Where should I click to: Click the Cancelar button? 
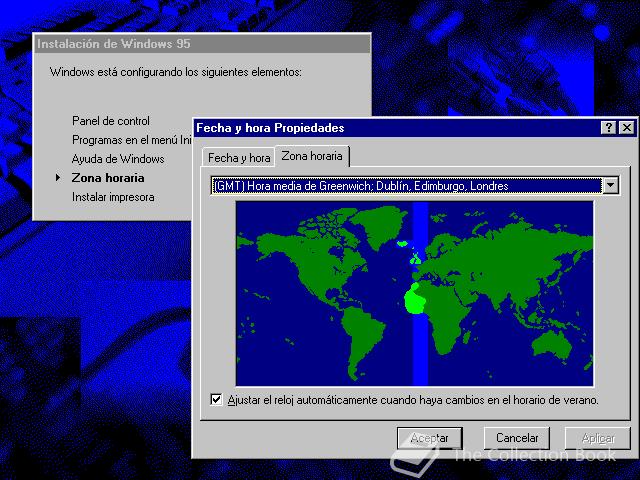517,438
